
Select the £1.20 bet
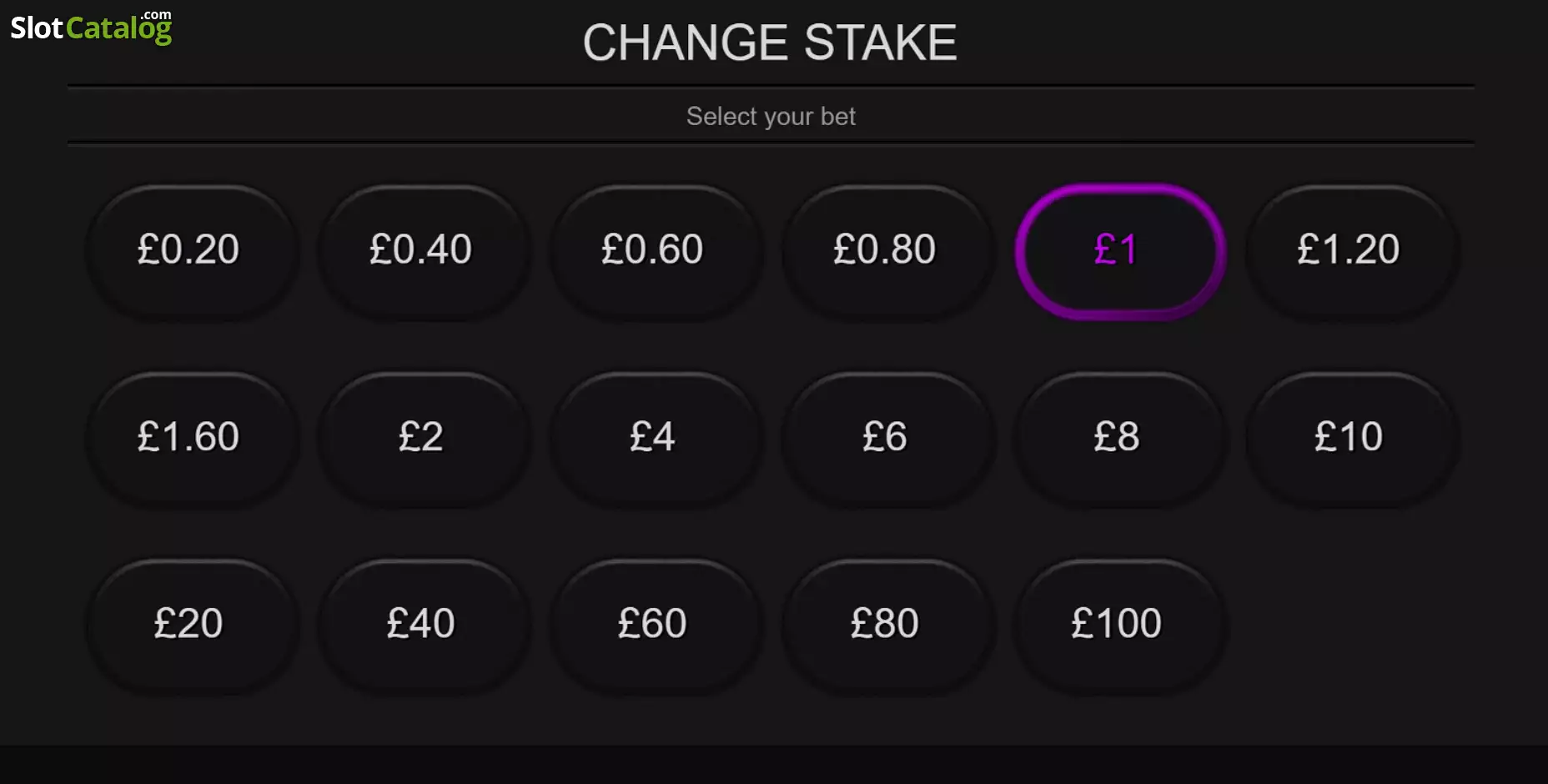coord(1350,250)
